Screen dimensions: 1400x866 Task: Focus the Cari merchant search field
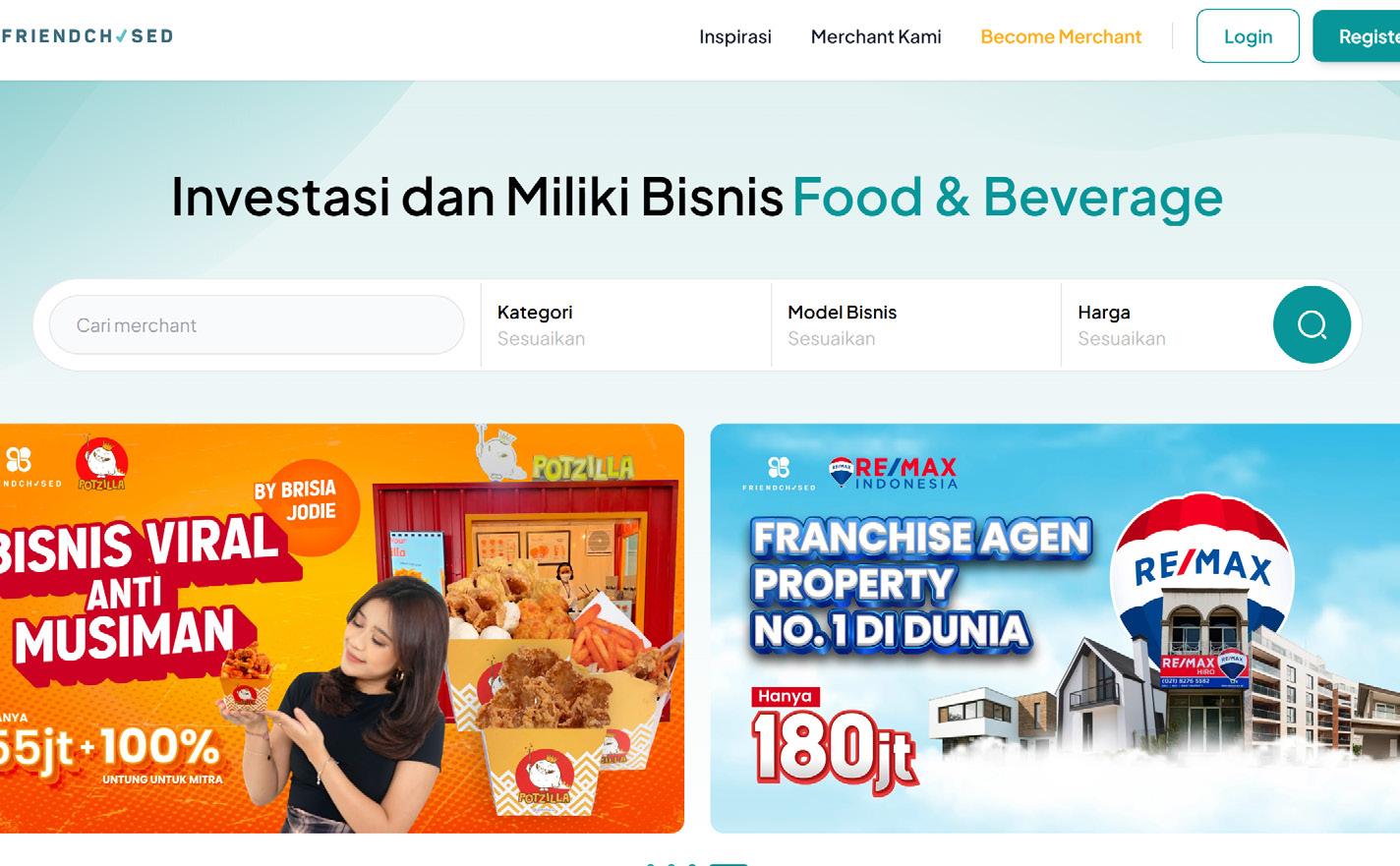(257, 324)
